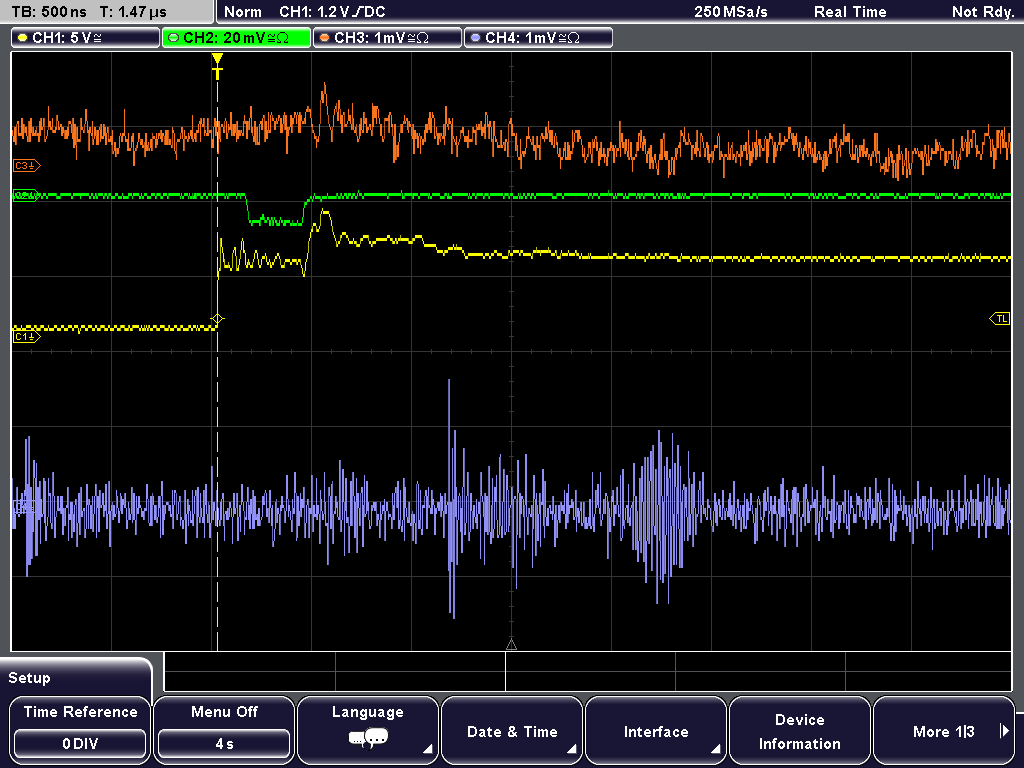Click the yellow trigger time marker at top
This screenshot has height=768, width=1024.
(217, 65)
